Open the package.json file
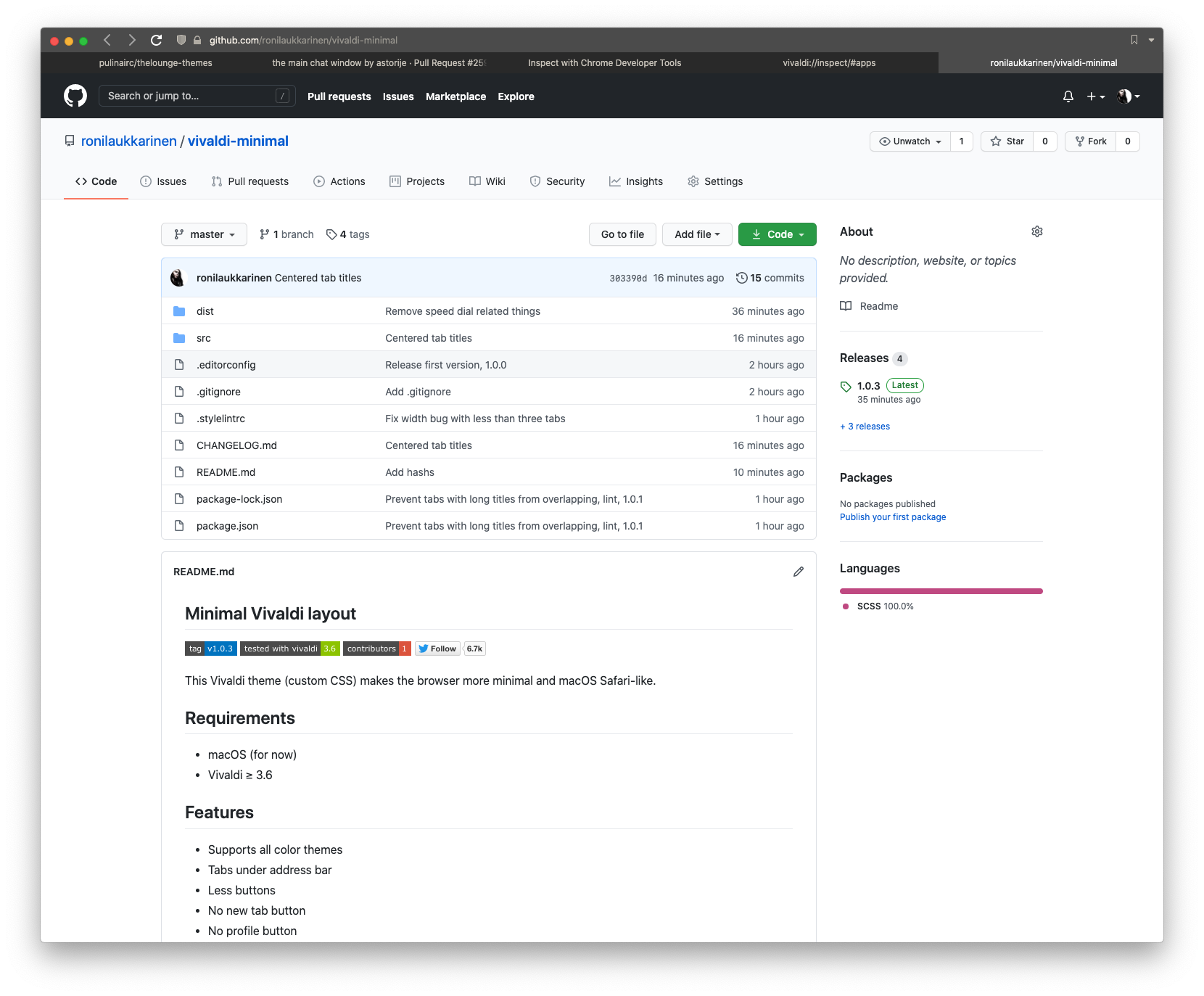 coord(227,526)
